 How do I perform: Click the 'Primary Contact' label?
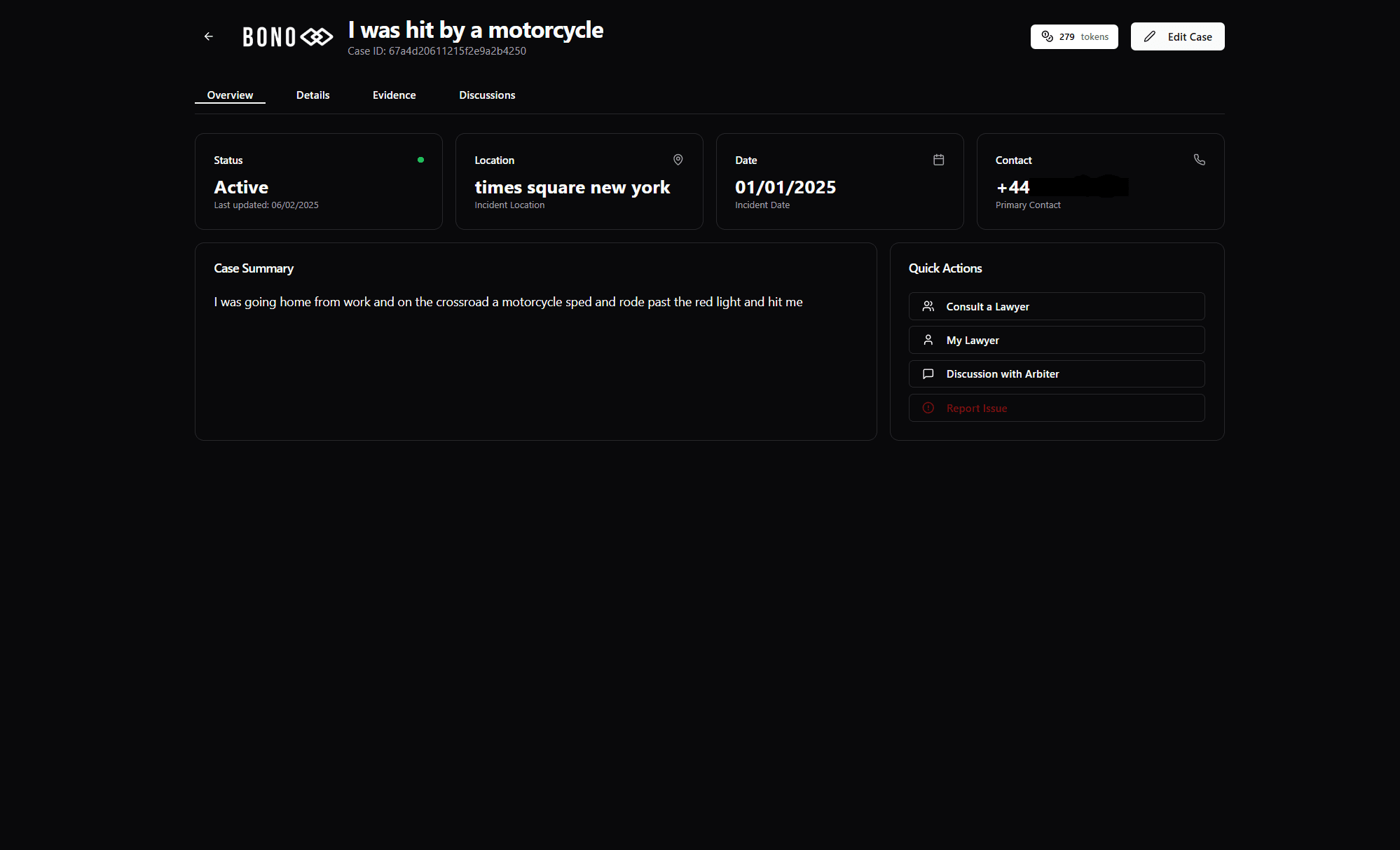[x=1028, y=205]
